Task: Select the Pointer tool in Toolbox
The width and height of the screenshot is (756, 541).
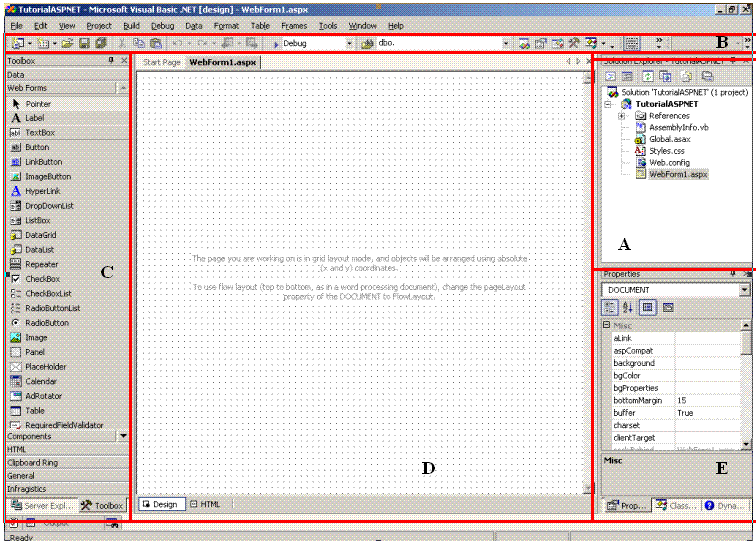Action: tap(68, 104)
